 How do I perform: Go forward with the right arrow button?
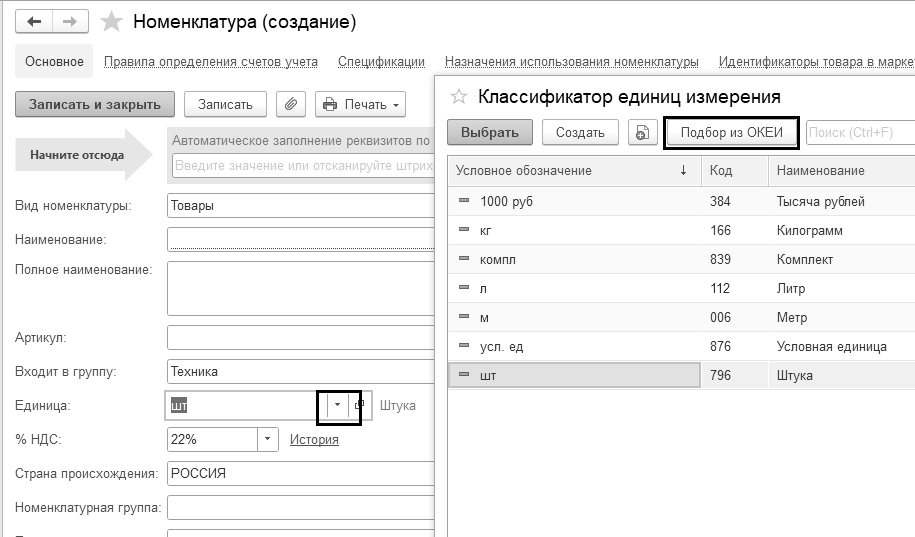pyautogui.click(x=70, y=22)
